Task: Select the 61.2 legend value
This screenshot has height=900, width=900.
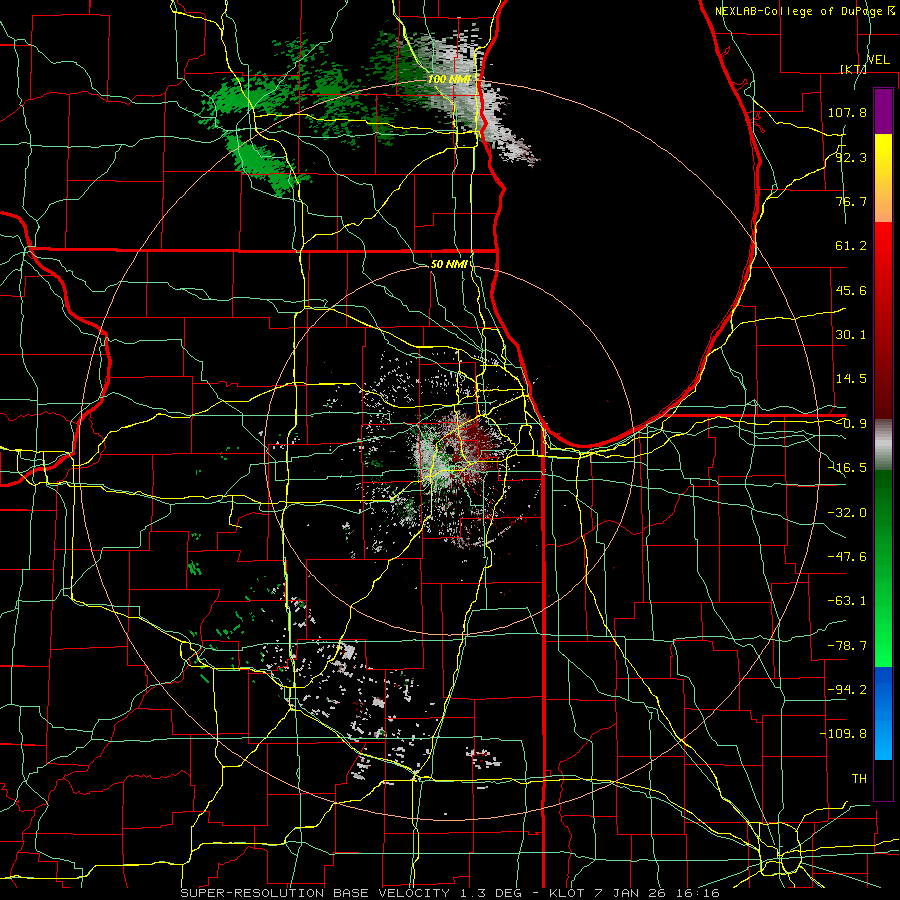Action: [851, 246]
